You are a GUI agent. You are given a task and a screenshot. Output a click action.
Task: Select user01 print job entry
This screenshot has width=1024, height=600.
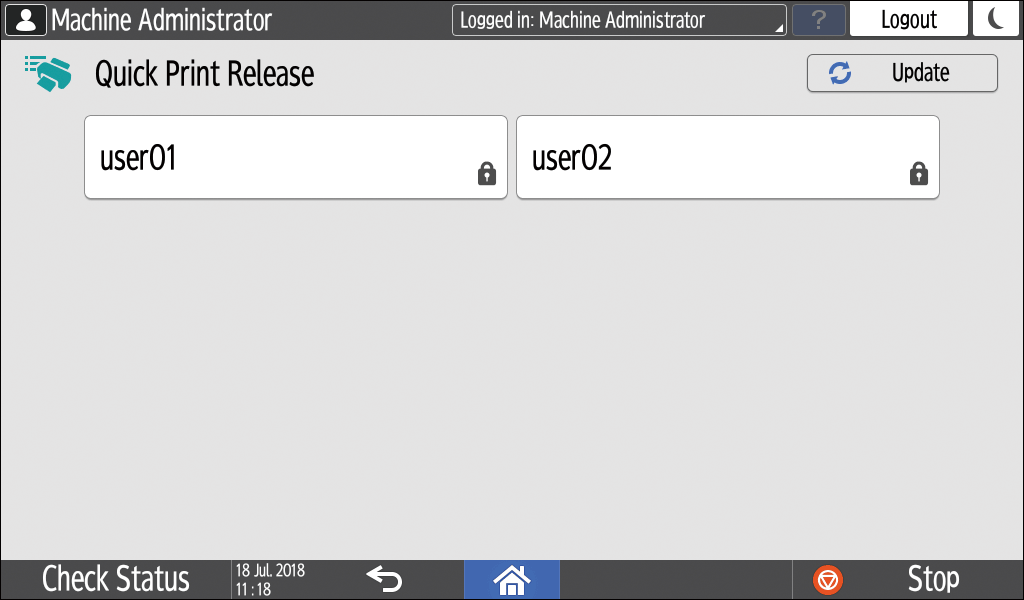(296, 157)
